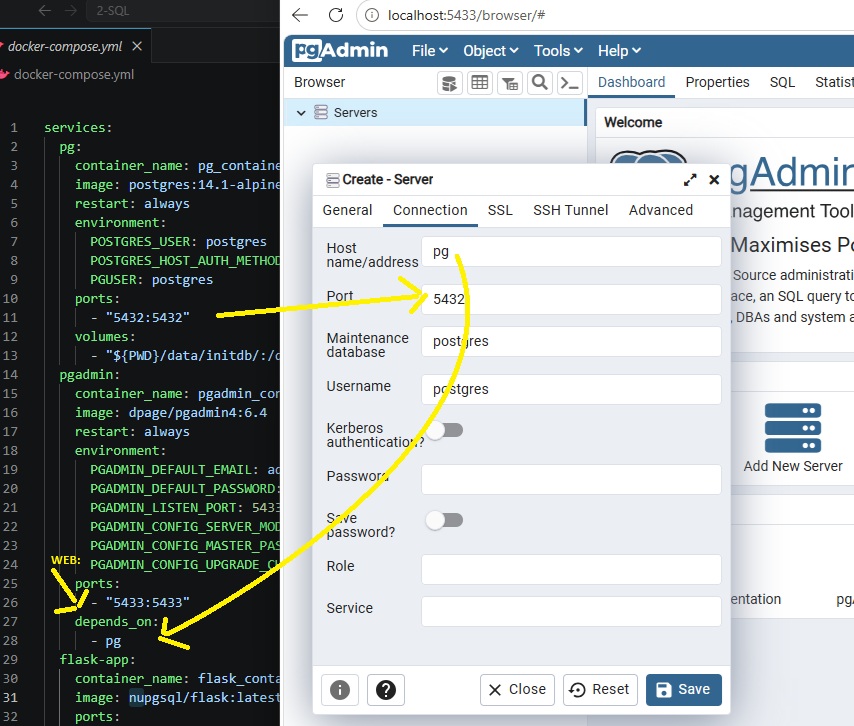
Task: Click the 2-SQL search box in editor
Action: tap(182, 10)
